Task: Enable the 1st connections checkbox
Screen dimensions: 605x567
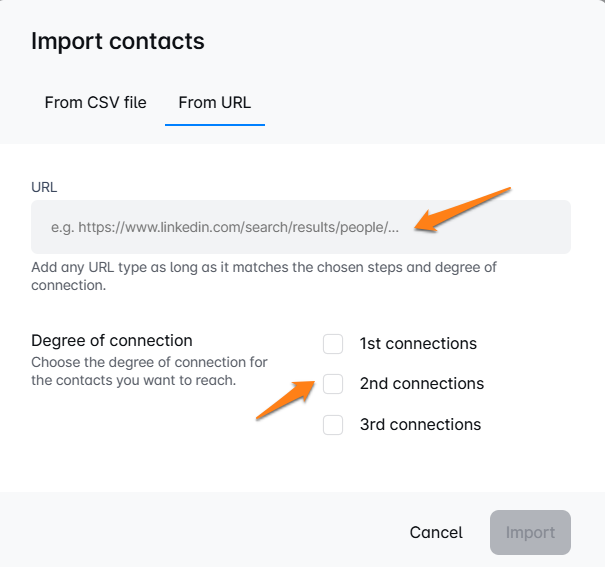Action: [x=333, y=344]
